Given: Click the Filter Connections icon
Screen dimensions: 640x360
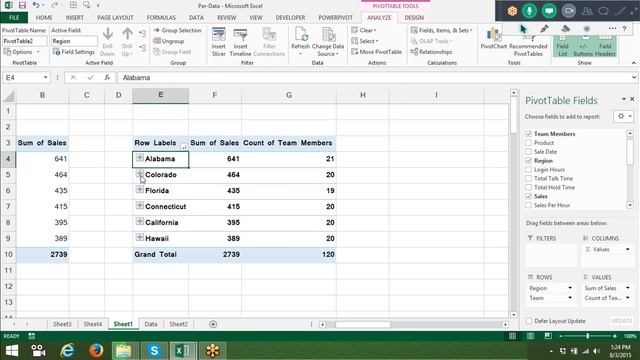Looking at the screenshot, I should [269, 42].
